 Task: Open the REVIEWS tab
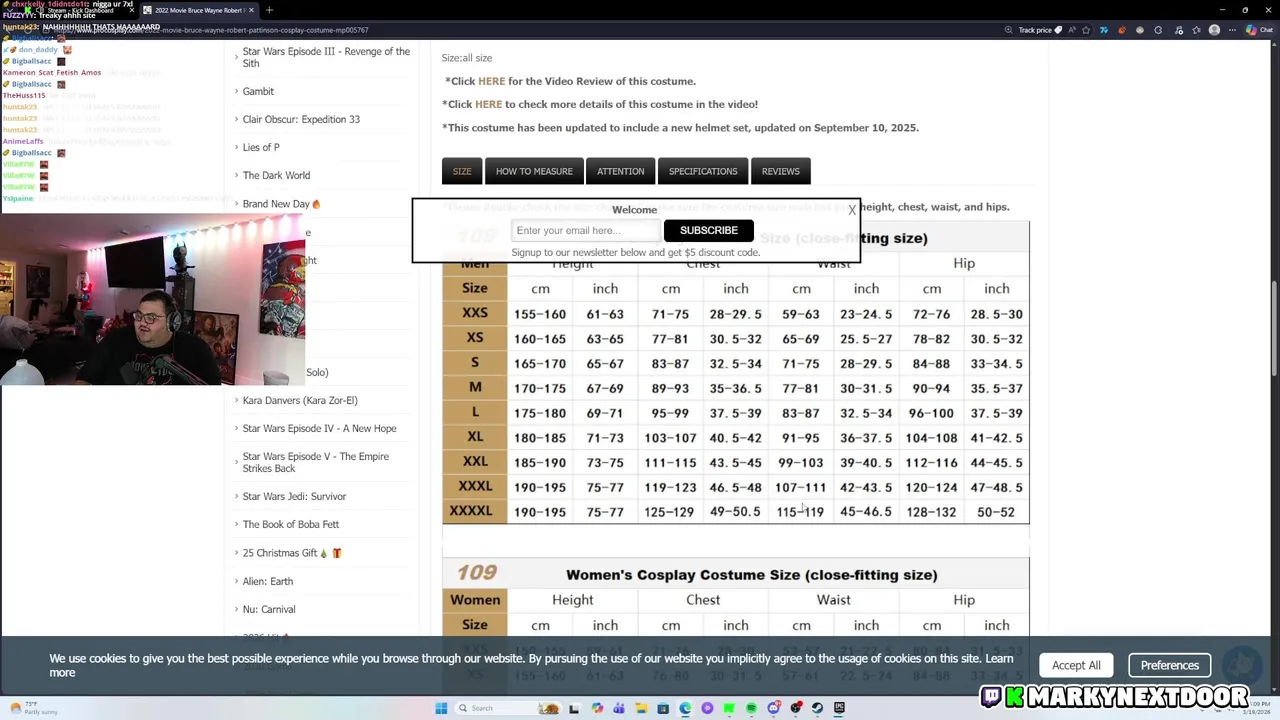point(781,171)
